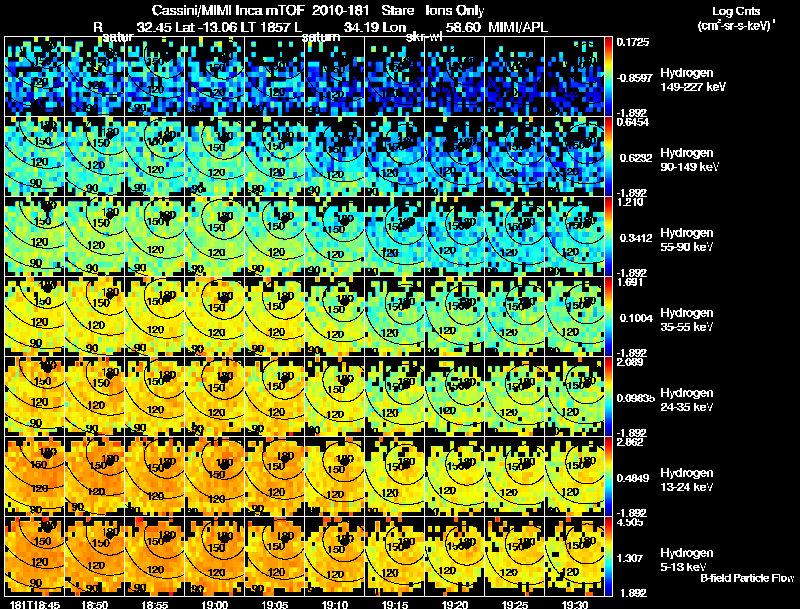Click the '58.60' header value

point(463,27)
